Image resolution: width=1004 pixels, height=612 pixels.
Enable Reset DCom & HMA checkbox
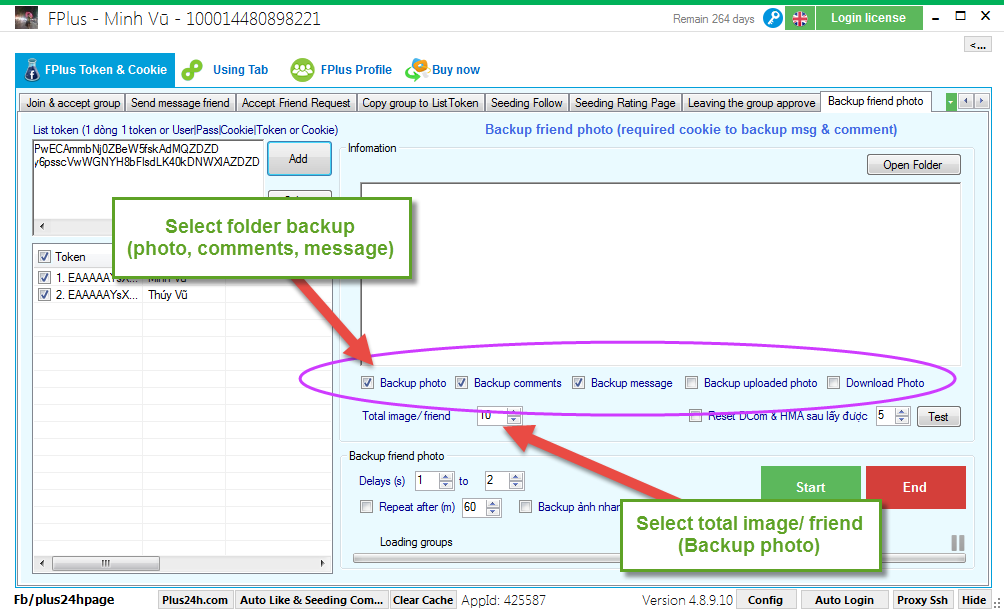tap(695, 416)
